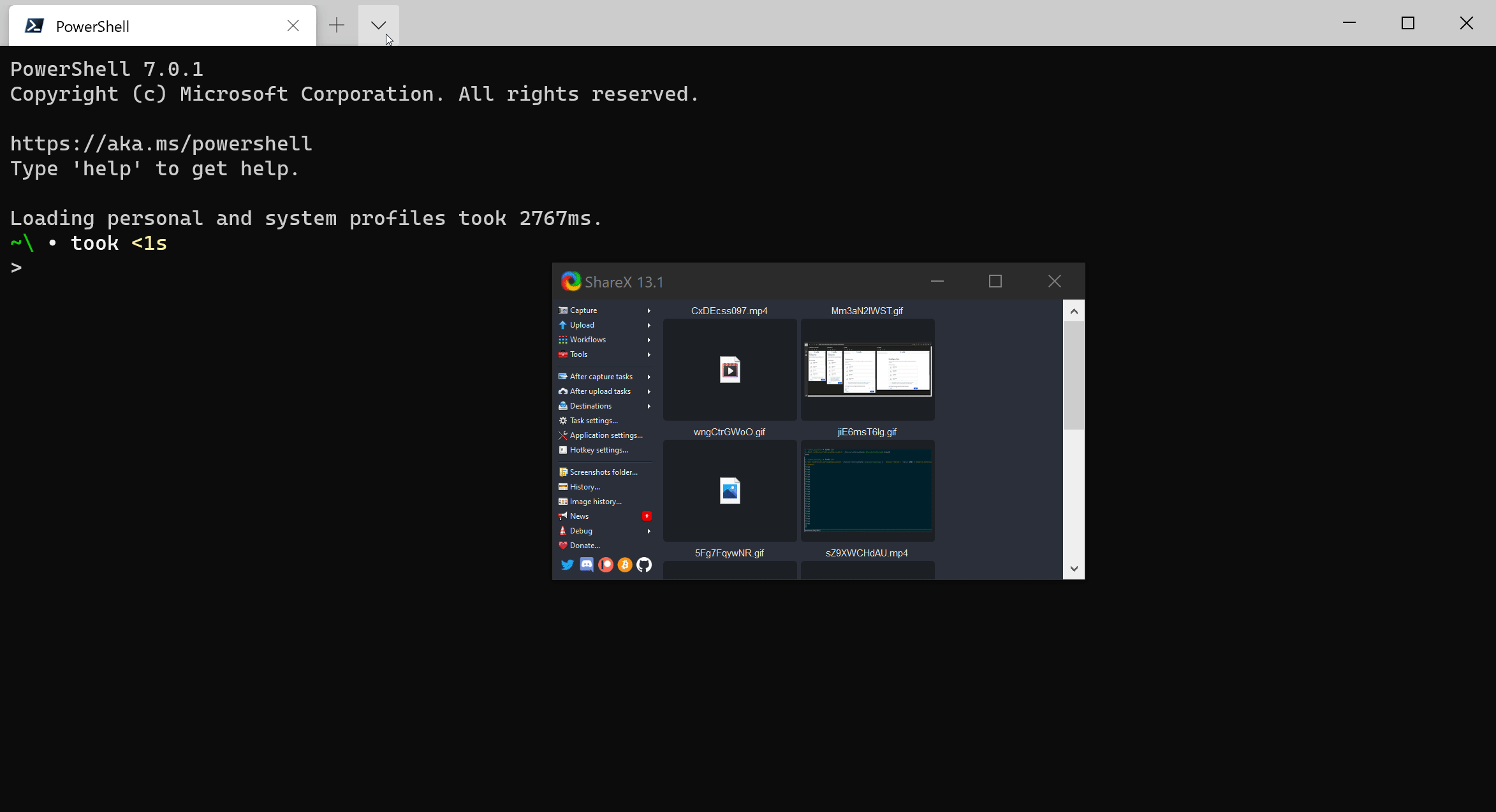The width and height of the screenshot is (1496, 812).
Task: Open Application settings
Action: pos(606,435)
